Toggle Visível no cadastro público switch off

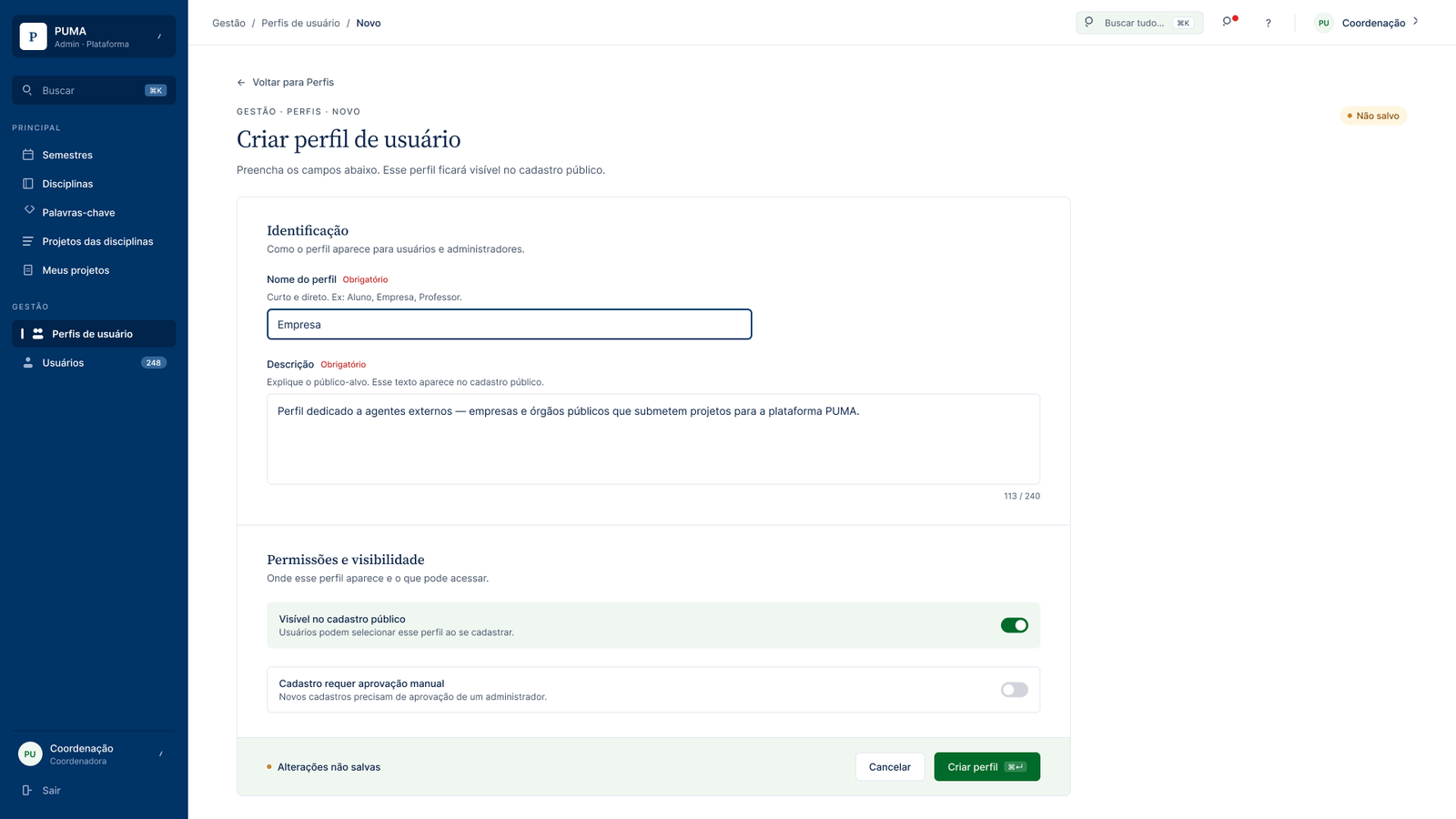(x=1014, y=625)
